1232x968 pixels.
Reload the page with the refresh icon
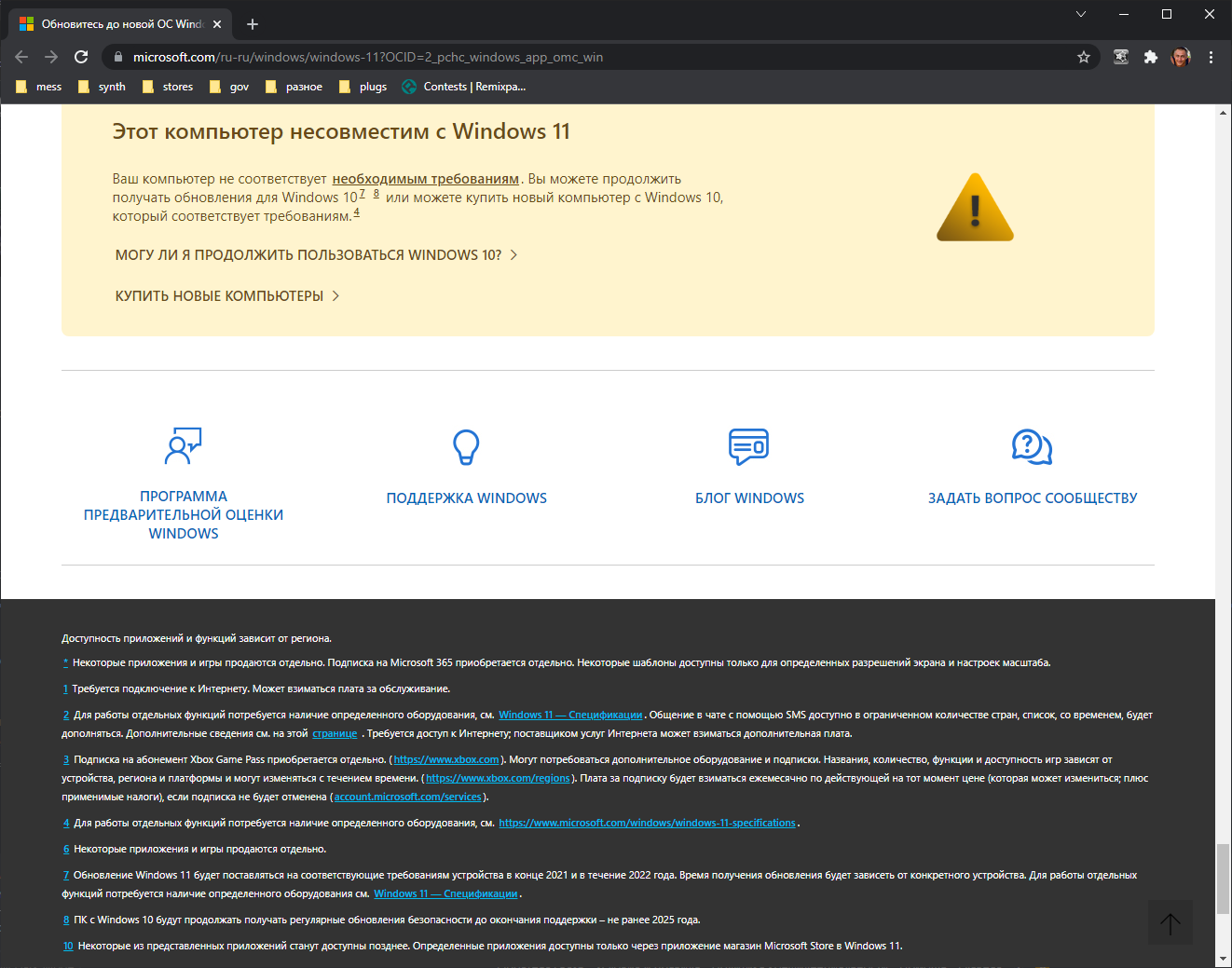pos(81,57)
